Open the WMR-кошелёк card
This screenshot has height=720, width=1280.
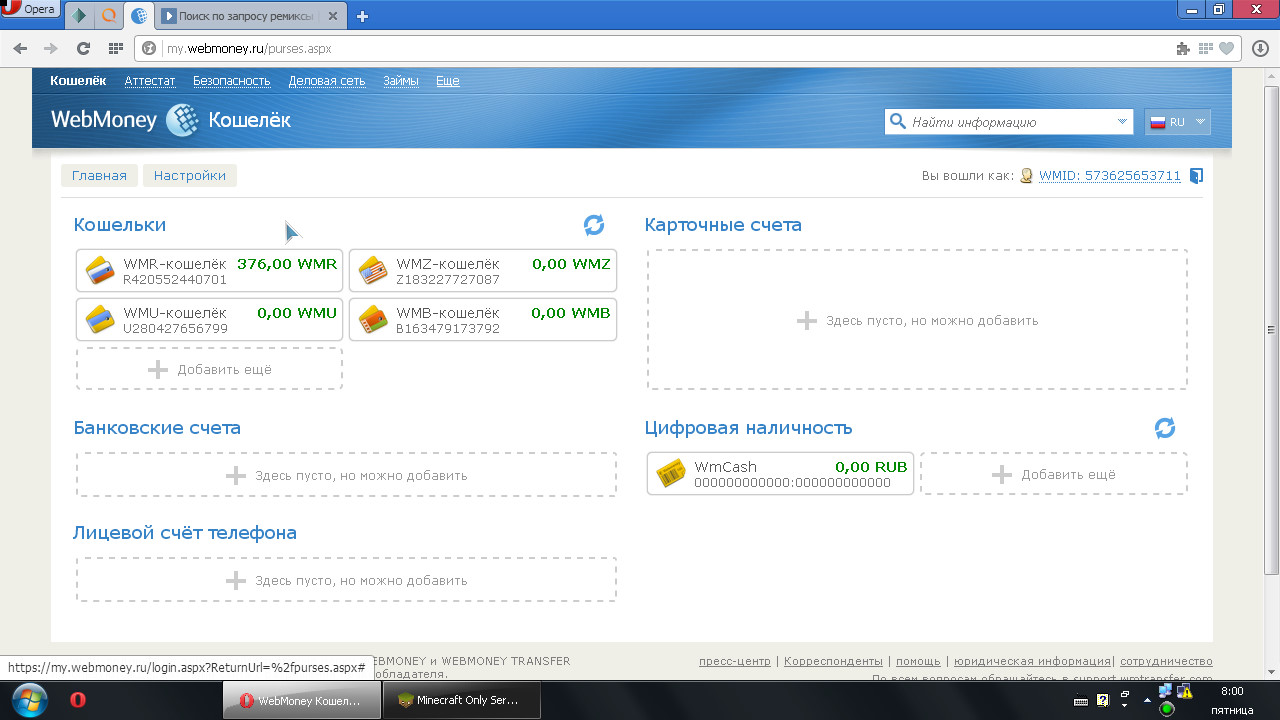209,271
